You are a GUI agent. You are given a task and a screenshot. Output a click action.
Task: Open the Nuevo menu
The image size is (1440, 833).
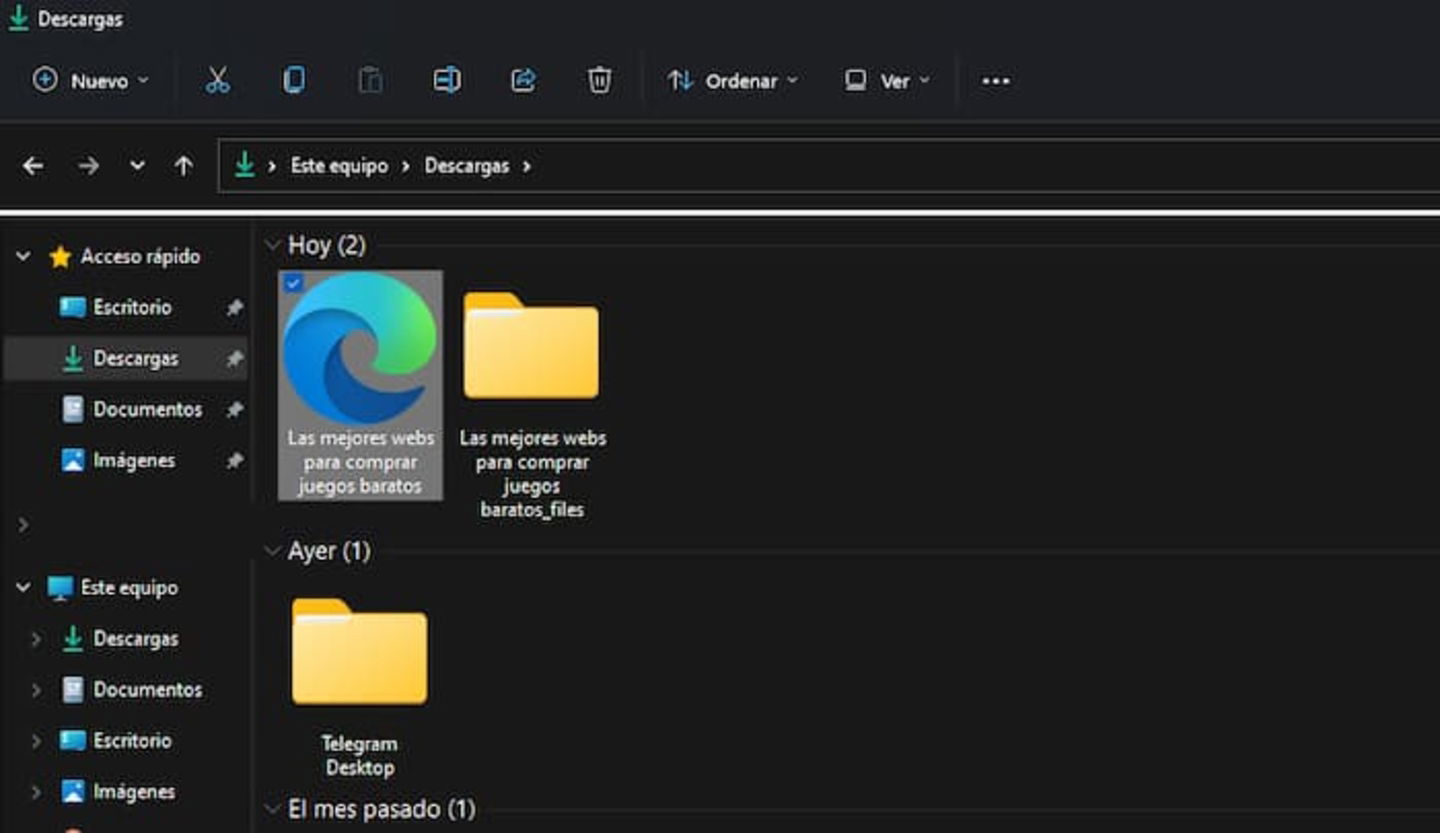click(x=90, y=81)
